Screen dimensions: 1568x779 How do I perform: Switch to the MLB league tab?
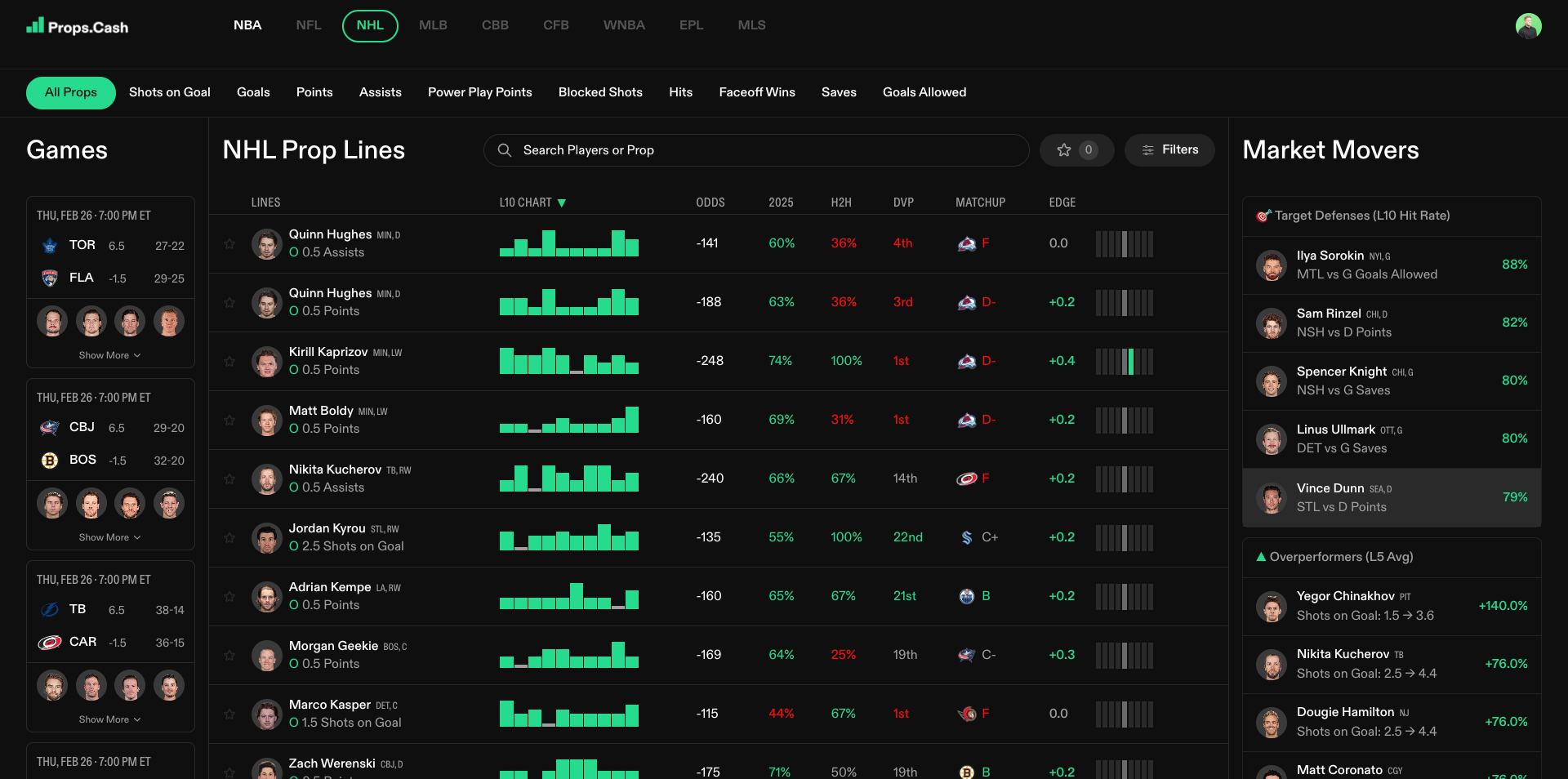[x=433, y=25]
